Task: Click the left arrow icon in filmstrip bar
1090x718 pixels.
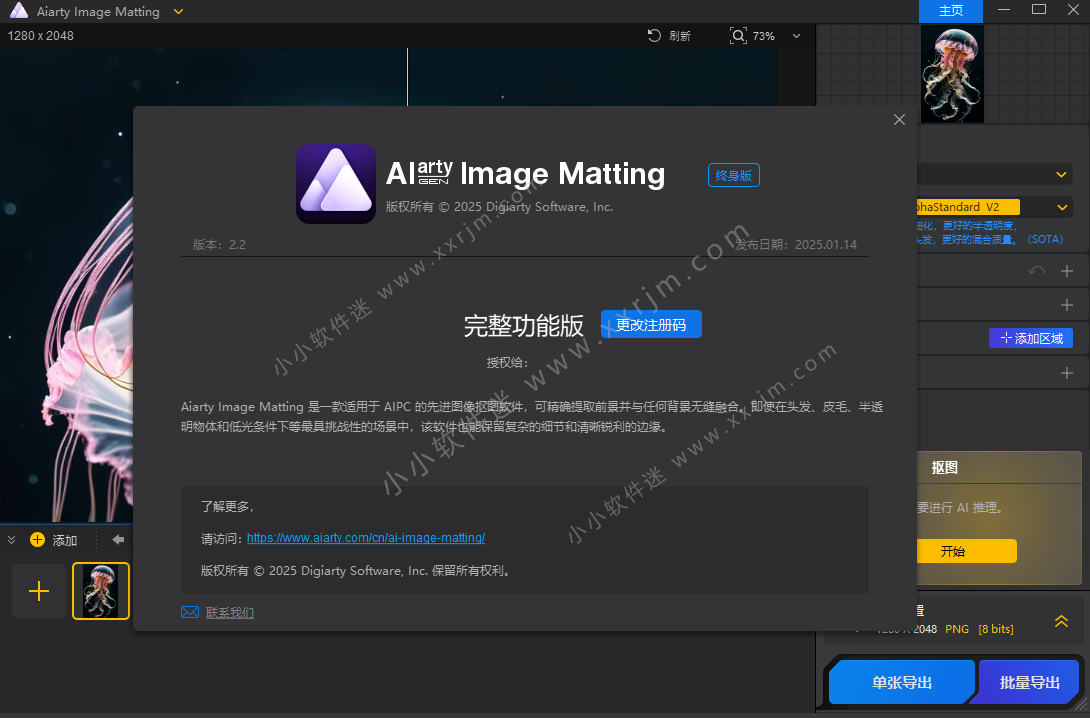Action: click(x=118, y=540)
